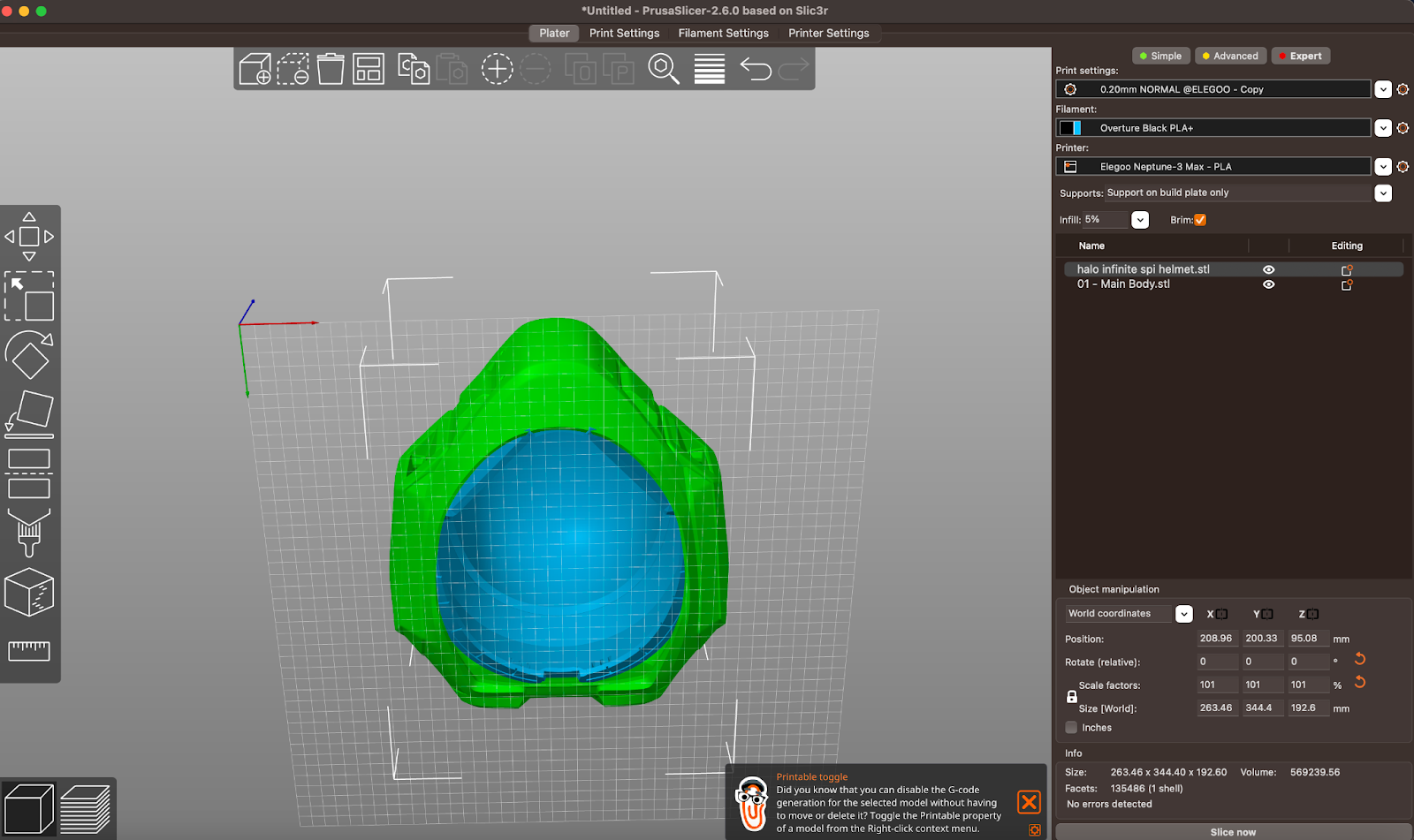This screenshot has height=840, width=1414.
Task: Enable the Inches checkbox
Action: [x=1072, y=728]
